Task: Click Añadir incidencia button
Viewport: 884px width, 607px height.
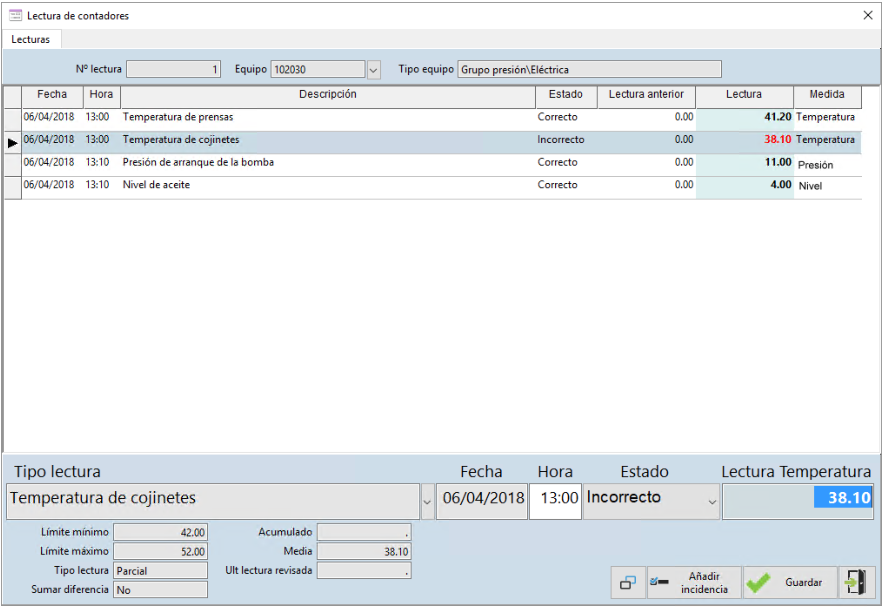Action: [x=694, y=582]
